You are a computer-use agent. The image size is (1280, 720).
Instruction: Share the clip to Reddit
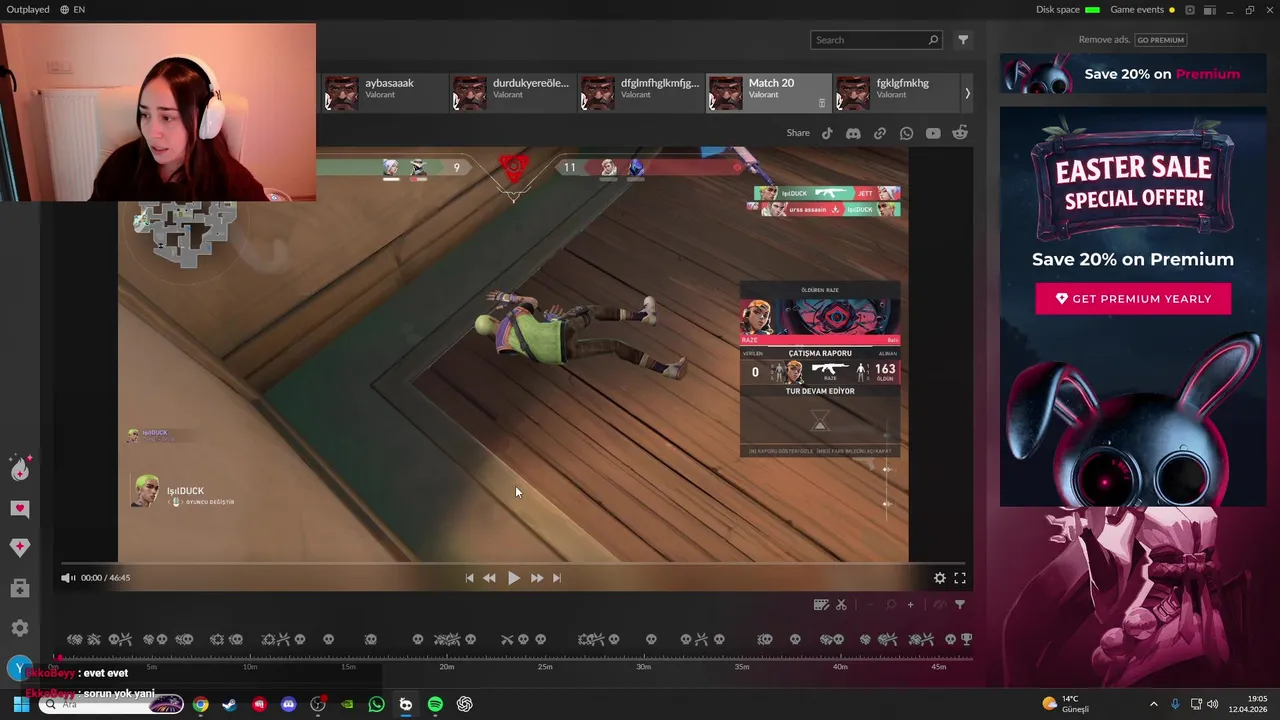click(960, 133)
